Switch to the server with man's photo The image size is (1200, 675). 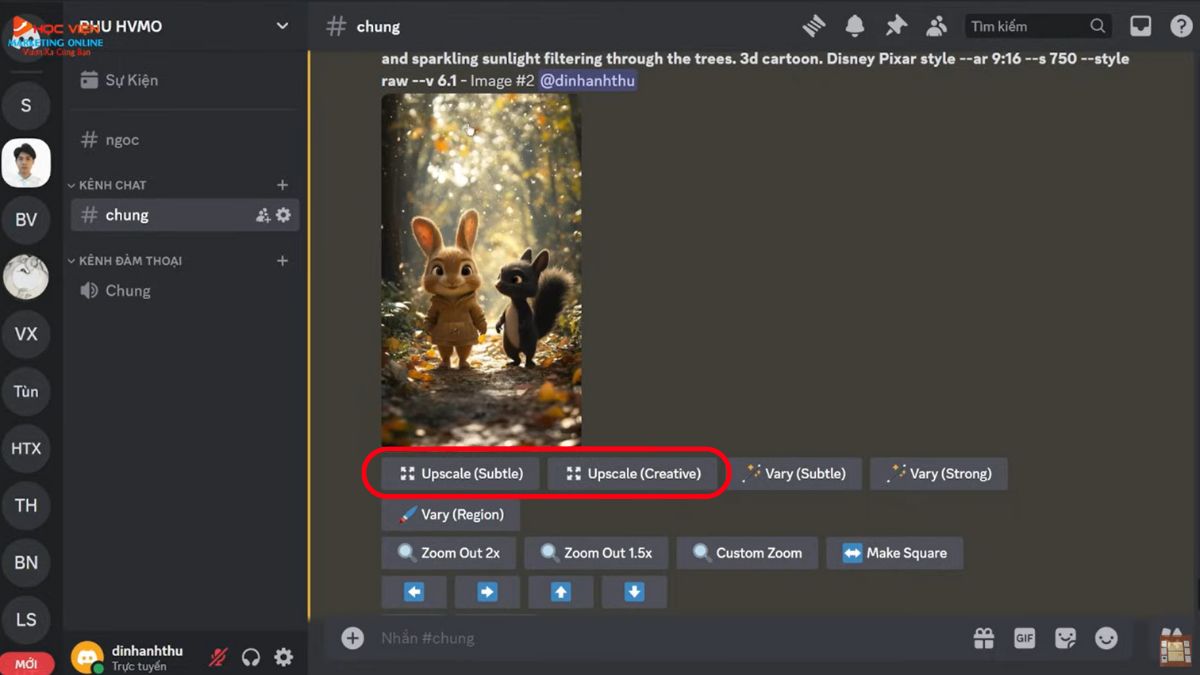(26, 163)
